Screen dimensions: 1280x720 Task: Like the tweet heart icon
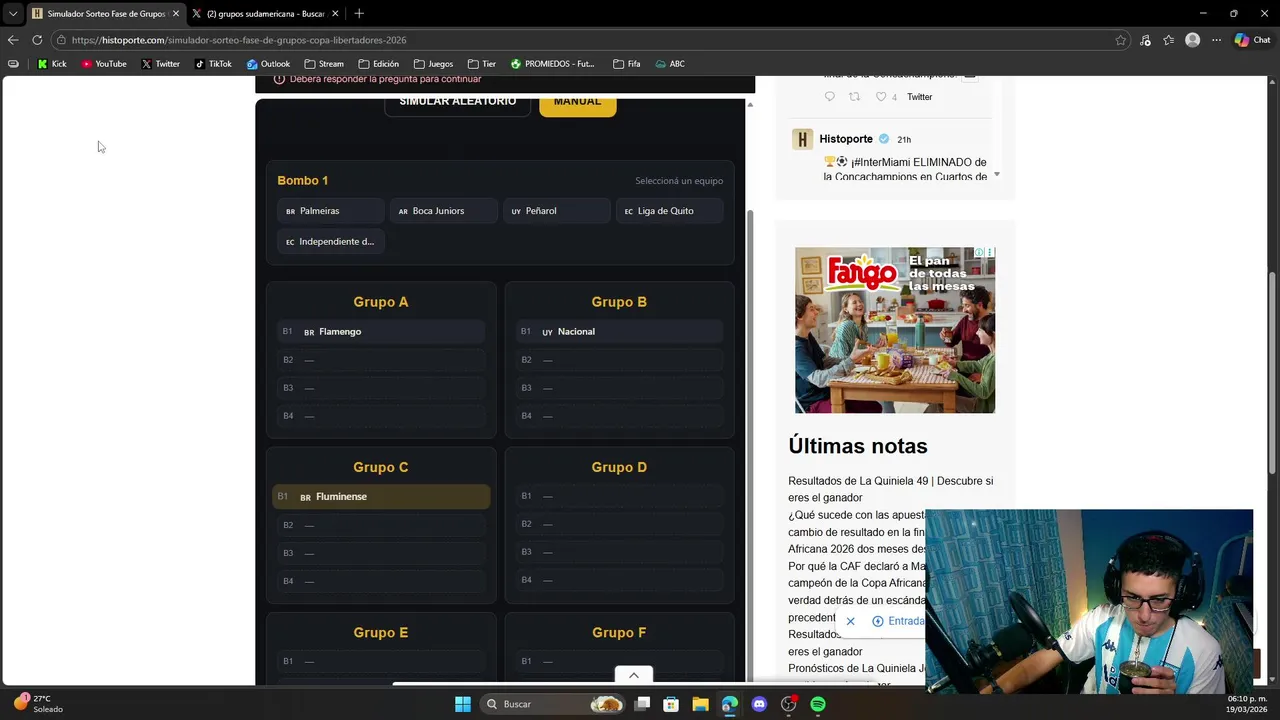[881, 97]
